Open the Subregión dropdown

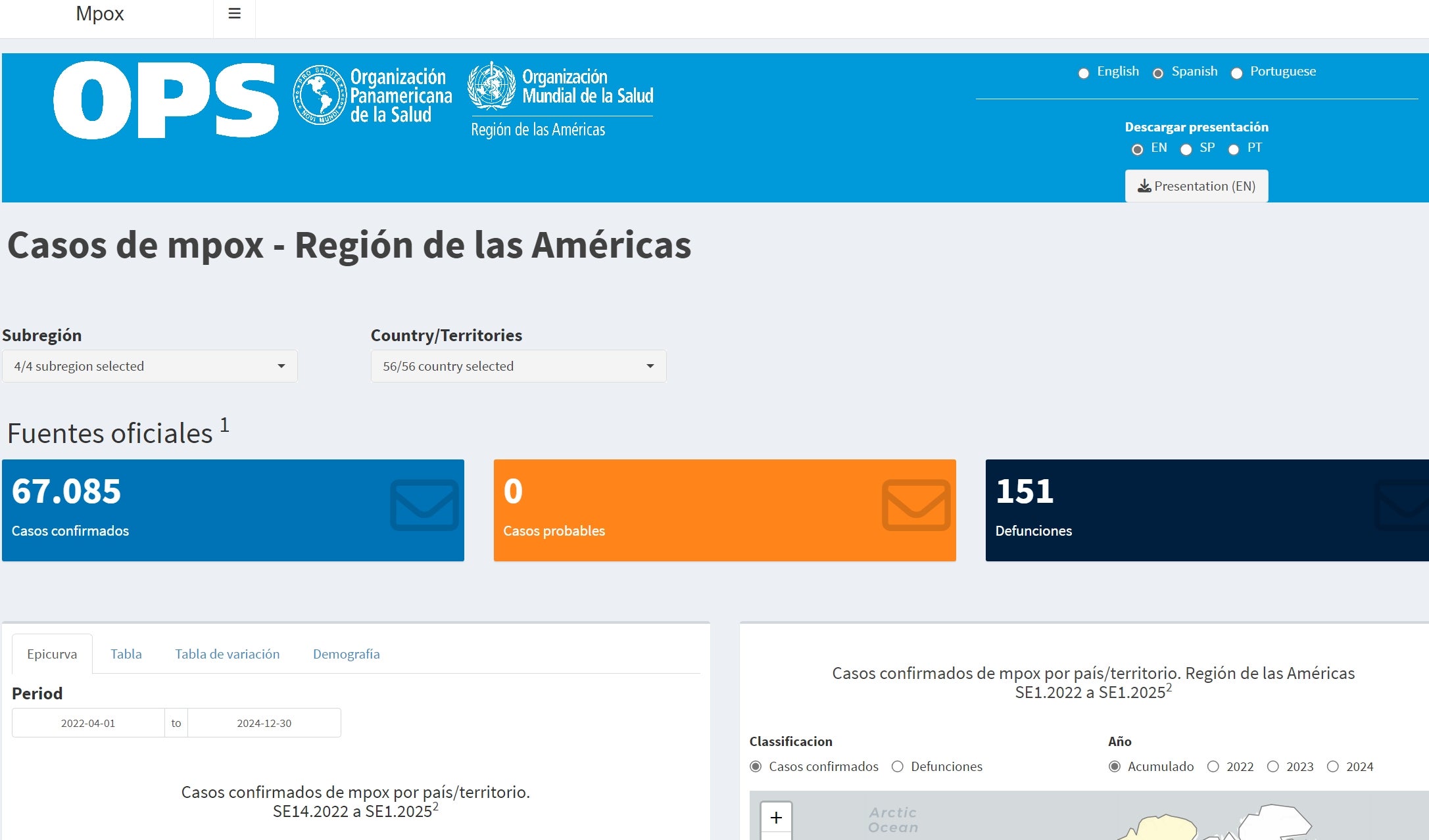click(x=150, y=366)
